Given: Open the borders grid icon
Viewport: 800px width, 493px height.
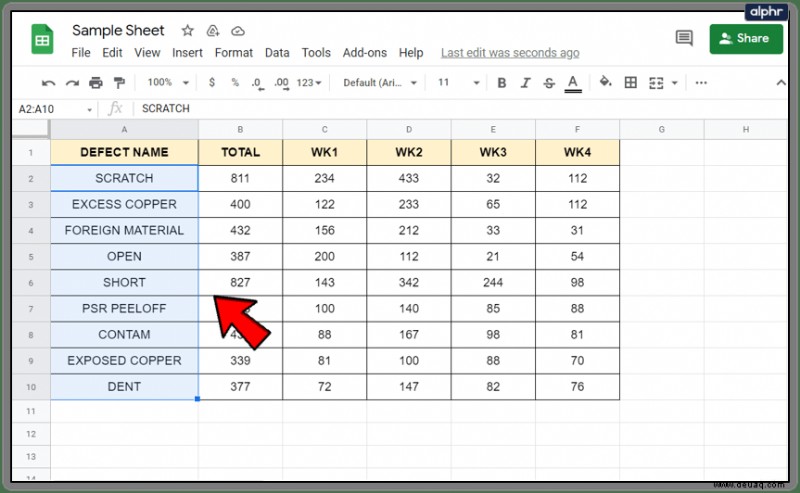Looking at the screenshot, I should pos(631,82).
